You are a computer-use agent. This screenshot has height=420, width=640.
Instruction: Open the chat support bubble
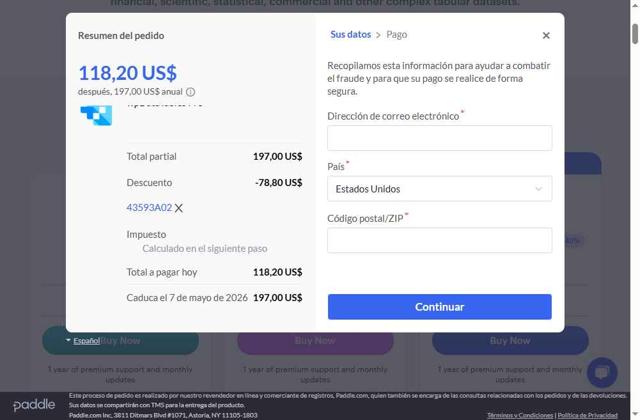click(x=602, y=372)
